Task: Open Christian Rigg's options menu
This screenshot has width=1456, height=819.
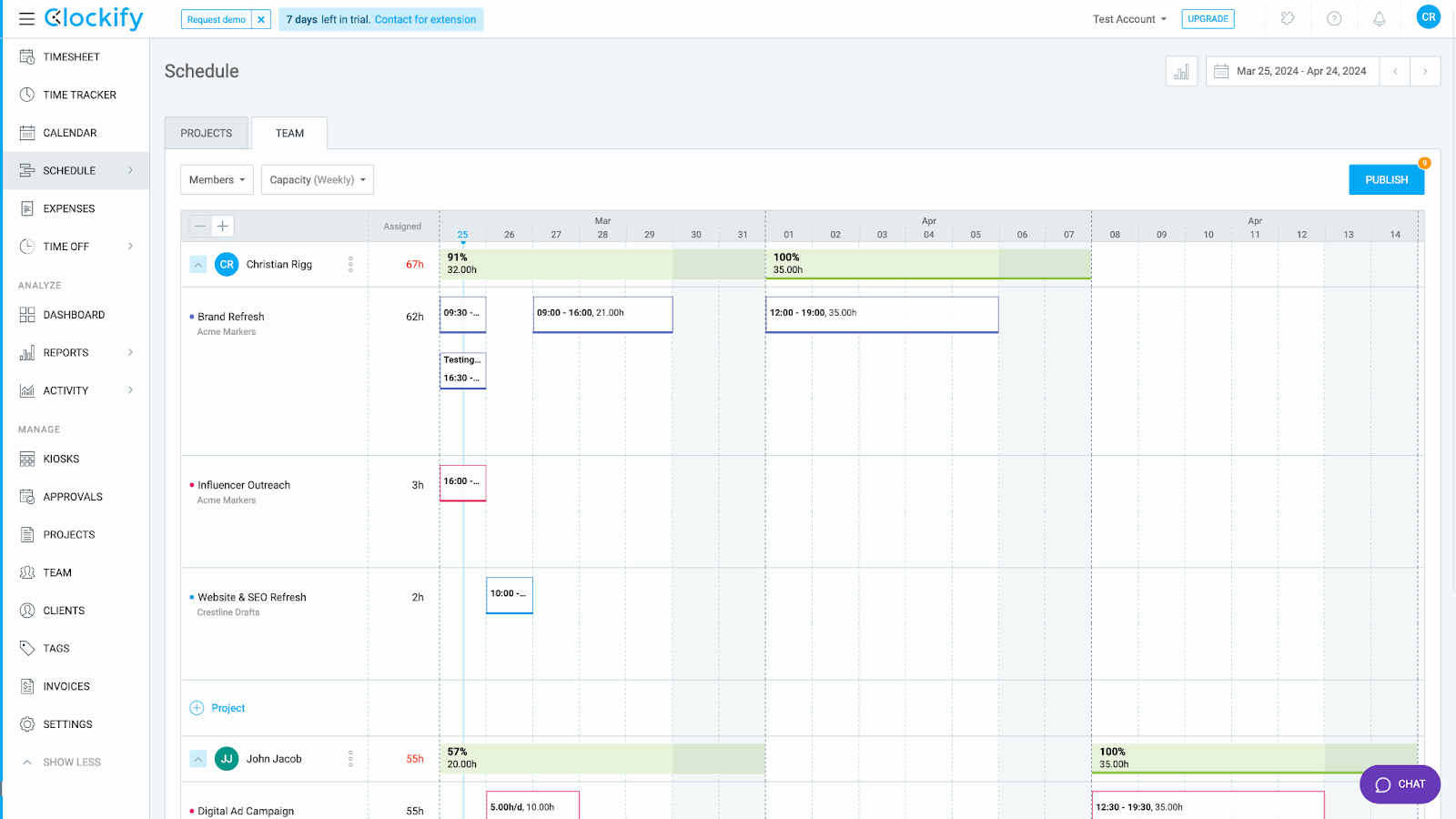Action: [350, 264]
